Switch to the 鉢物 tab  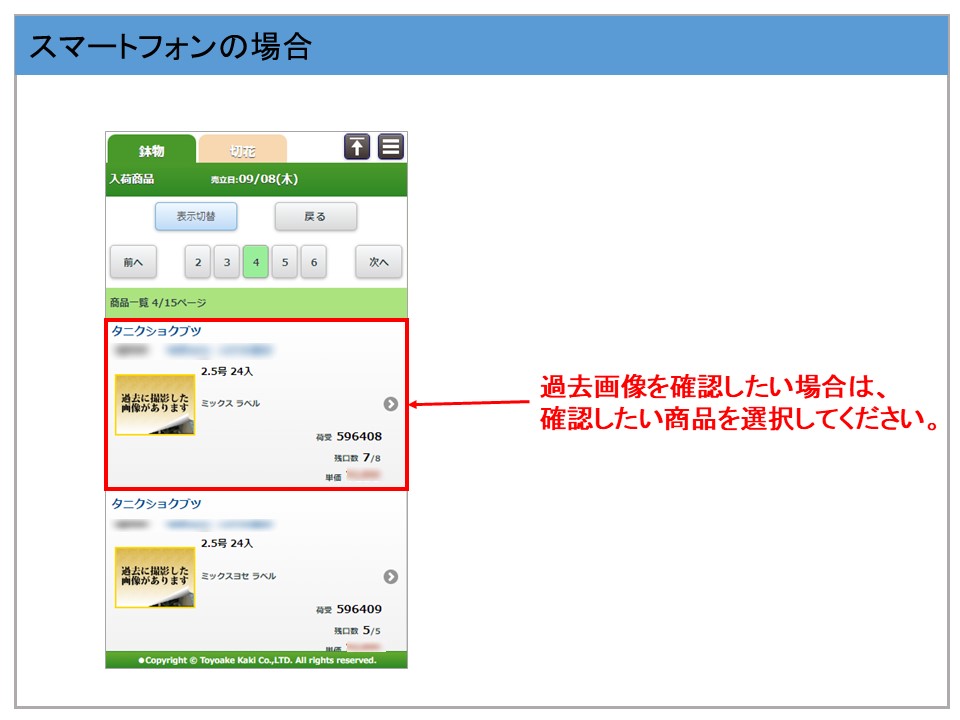[x=151, y=151]
